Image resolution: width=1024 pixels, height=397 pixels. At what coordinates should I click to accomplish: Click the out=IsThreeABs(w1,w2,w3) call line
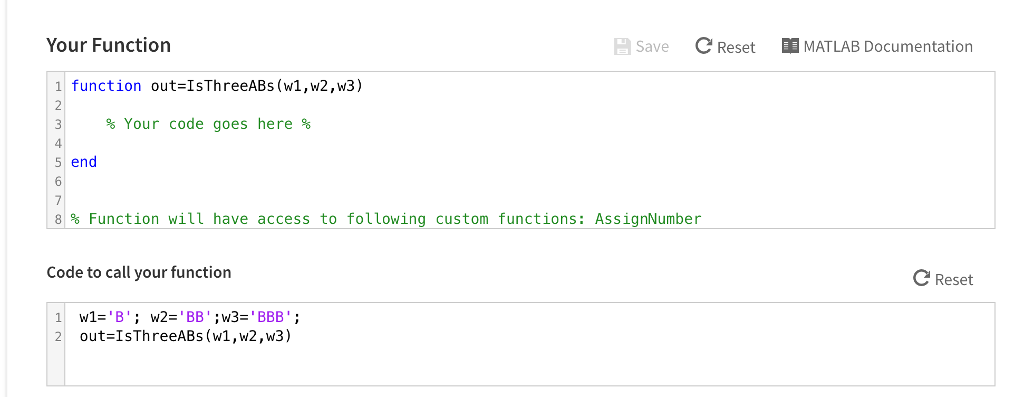click(185, 336)
